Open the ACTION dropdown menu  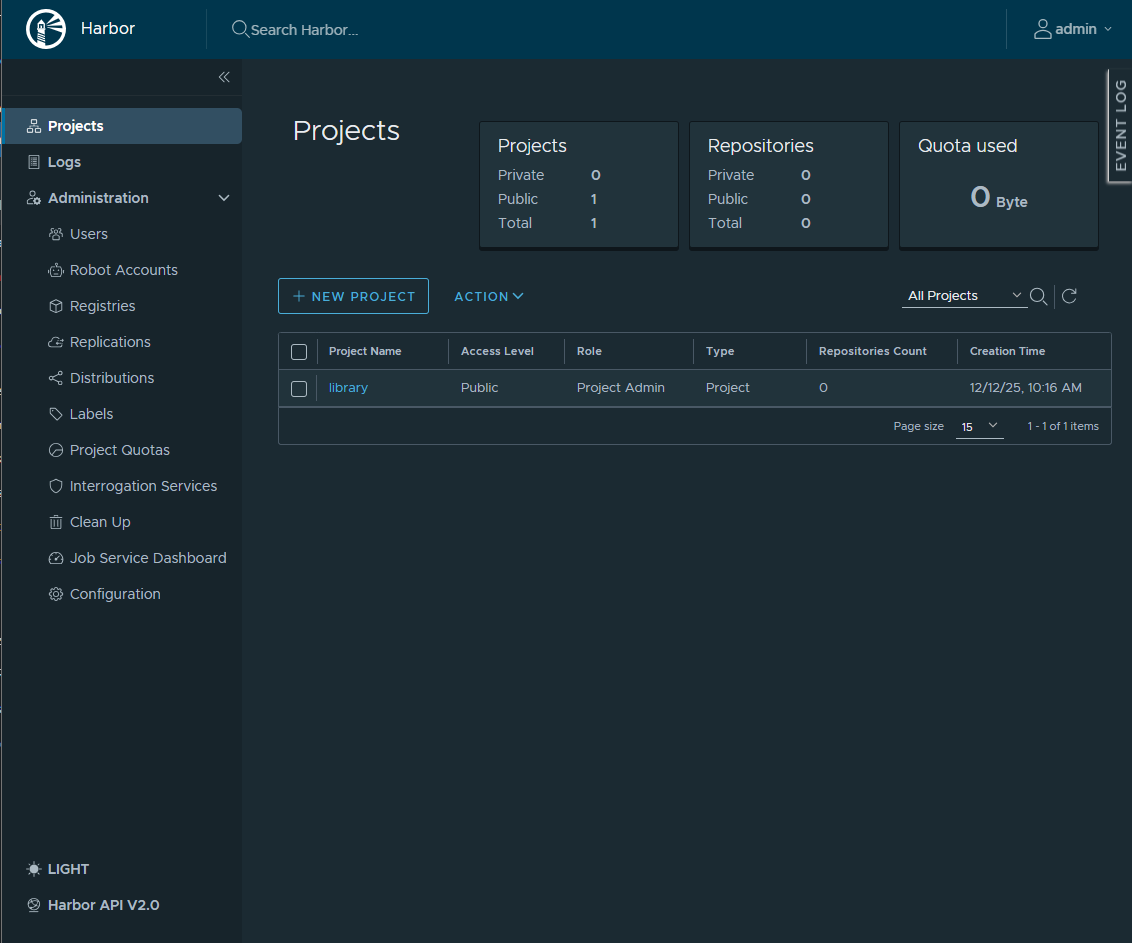(x=489, y=296)
